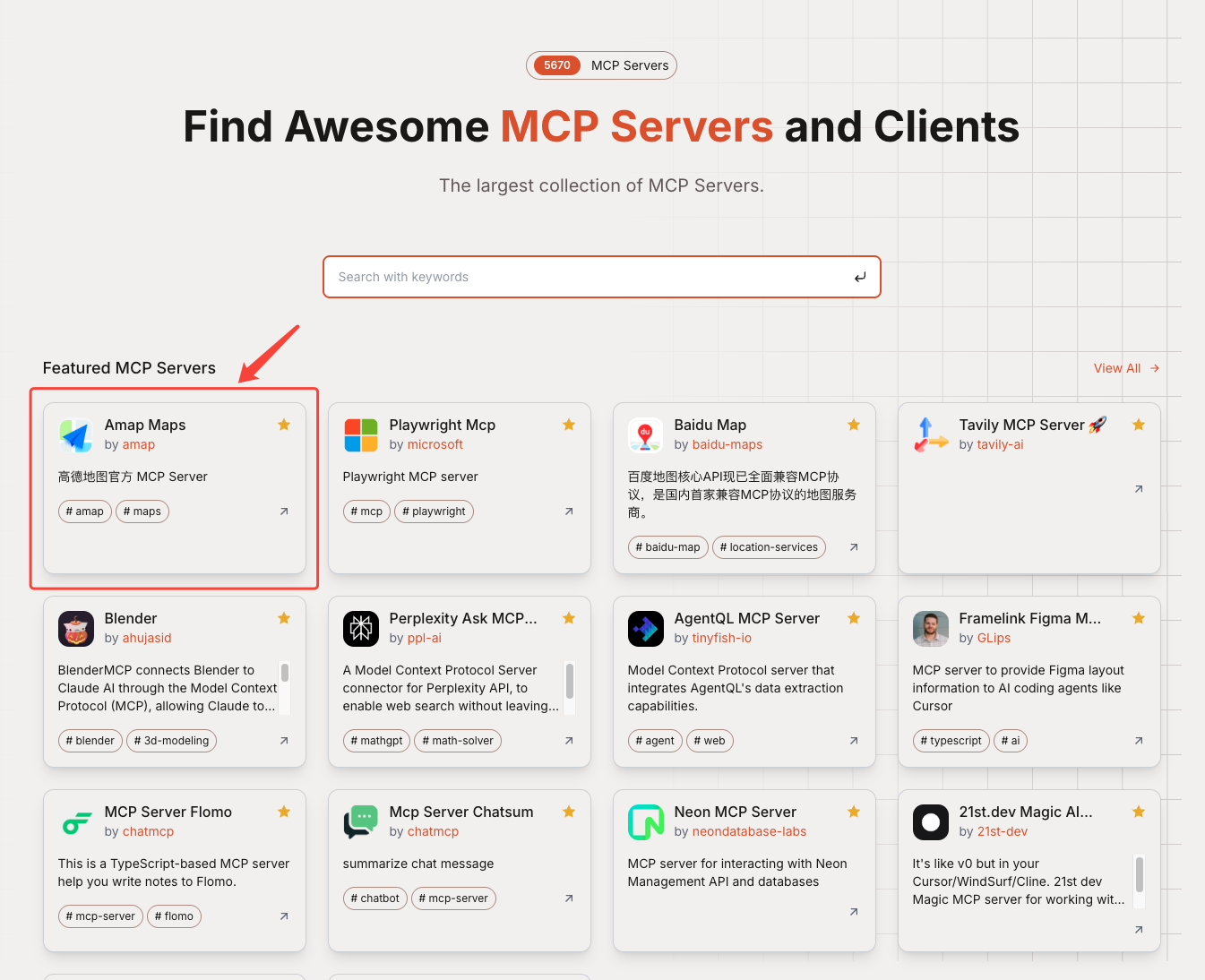
Task: Click the star icon on Amap Maps card
Action: tap(284, 425)
